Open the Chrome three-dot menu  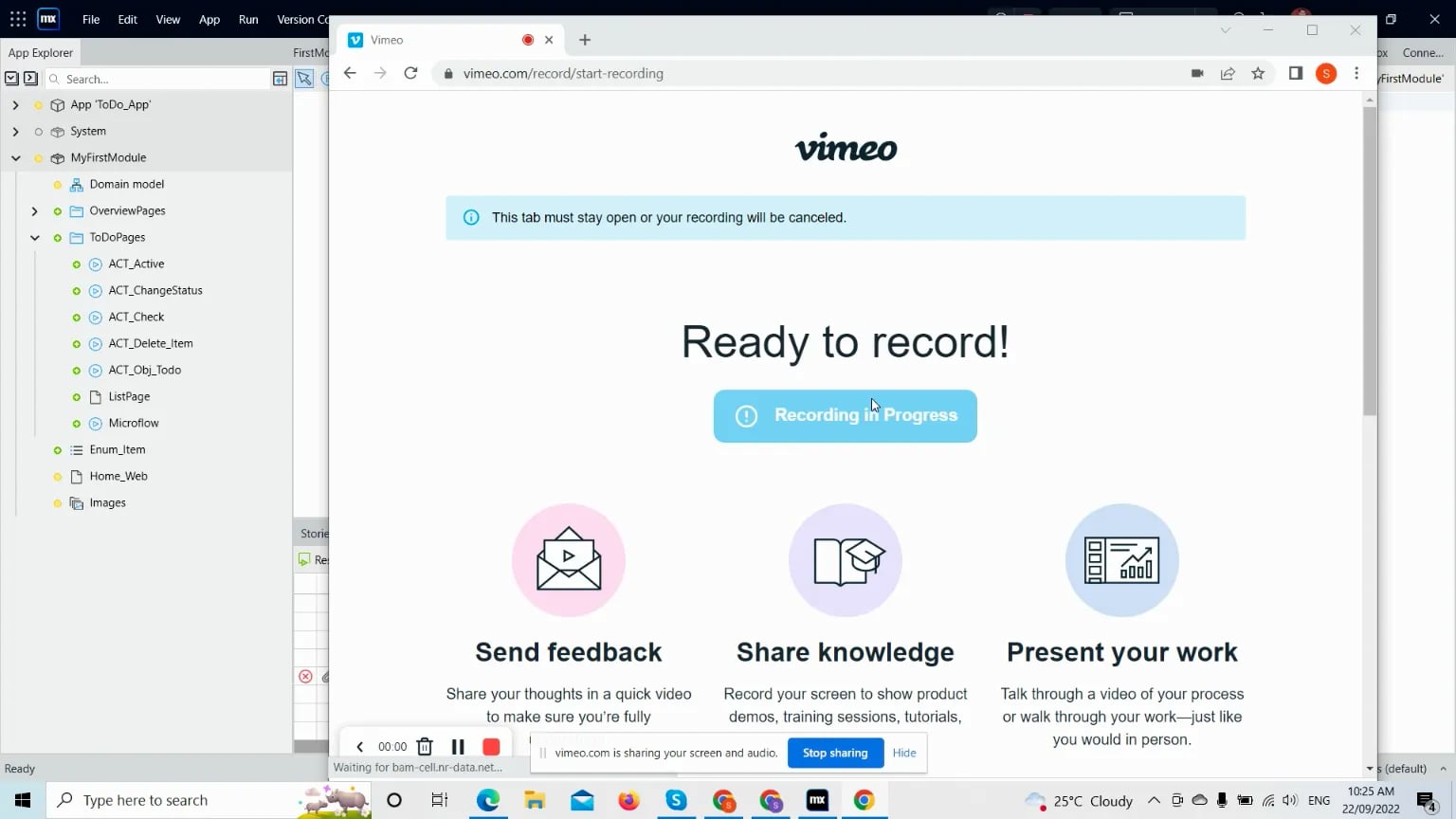pos(1356,73)
